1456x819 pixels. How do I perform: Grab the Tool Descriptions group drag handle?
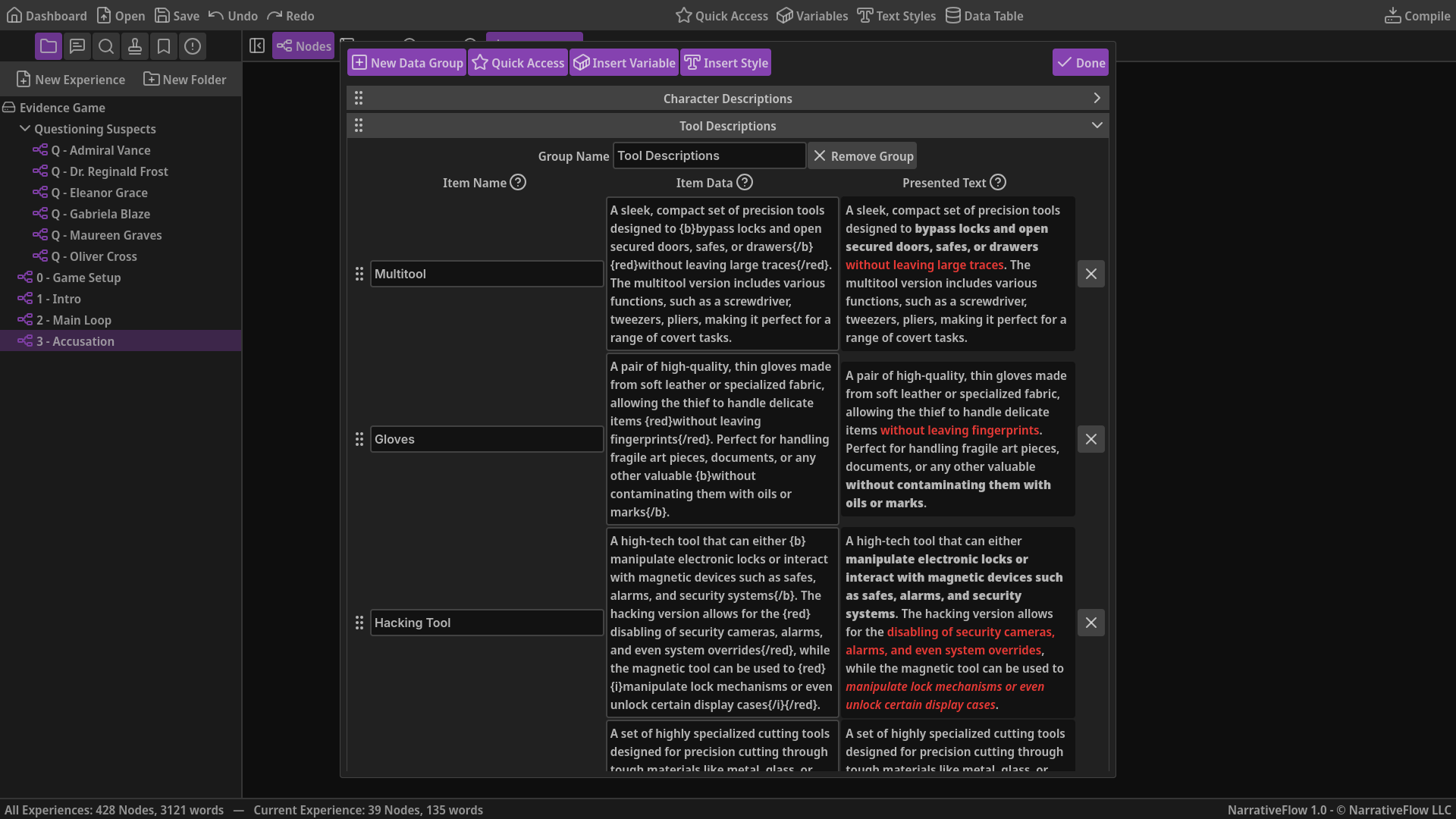tap(359, 126)
